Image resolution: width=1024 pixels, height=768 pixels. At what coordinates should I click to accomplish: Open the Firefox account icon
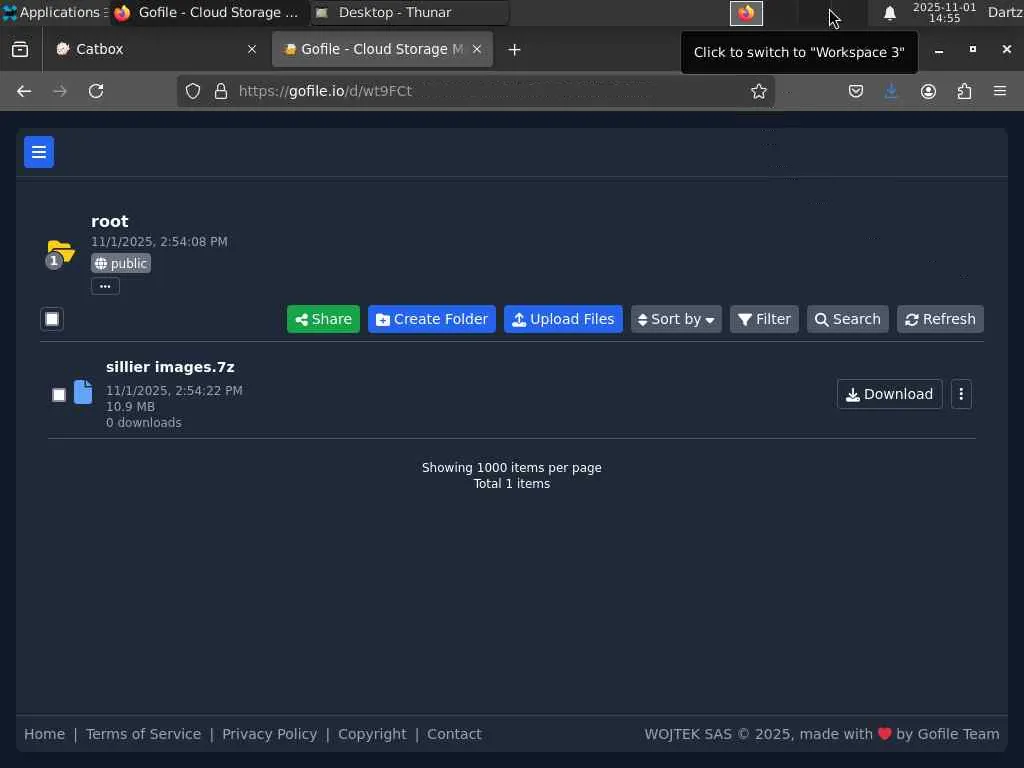[928, 91]
